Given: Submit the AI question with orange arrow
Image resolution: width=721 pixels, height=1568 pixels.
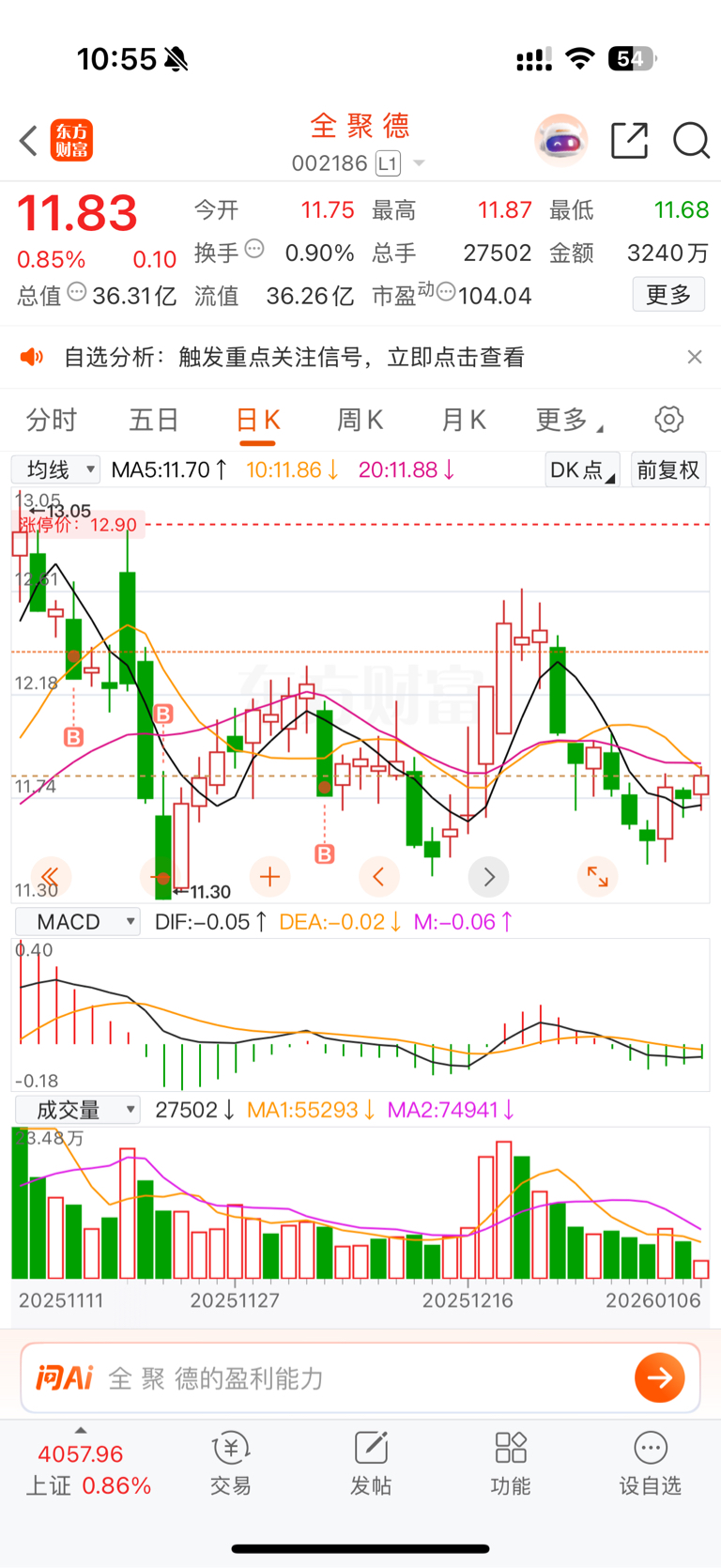Looking at the screenshot, I should [660, 1377].
